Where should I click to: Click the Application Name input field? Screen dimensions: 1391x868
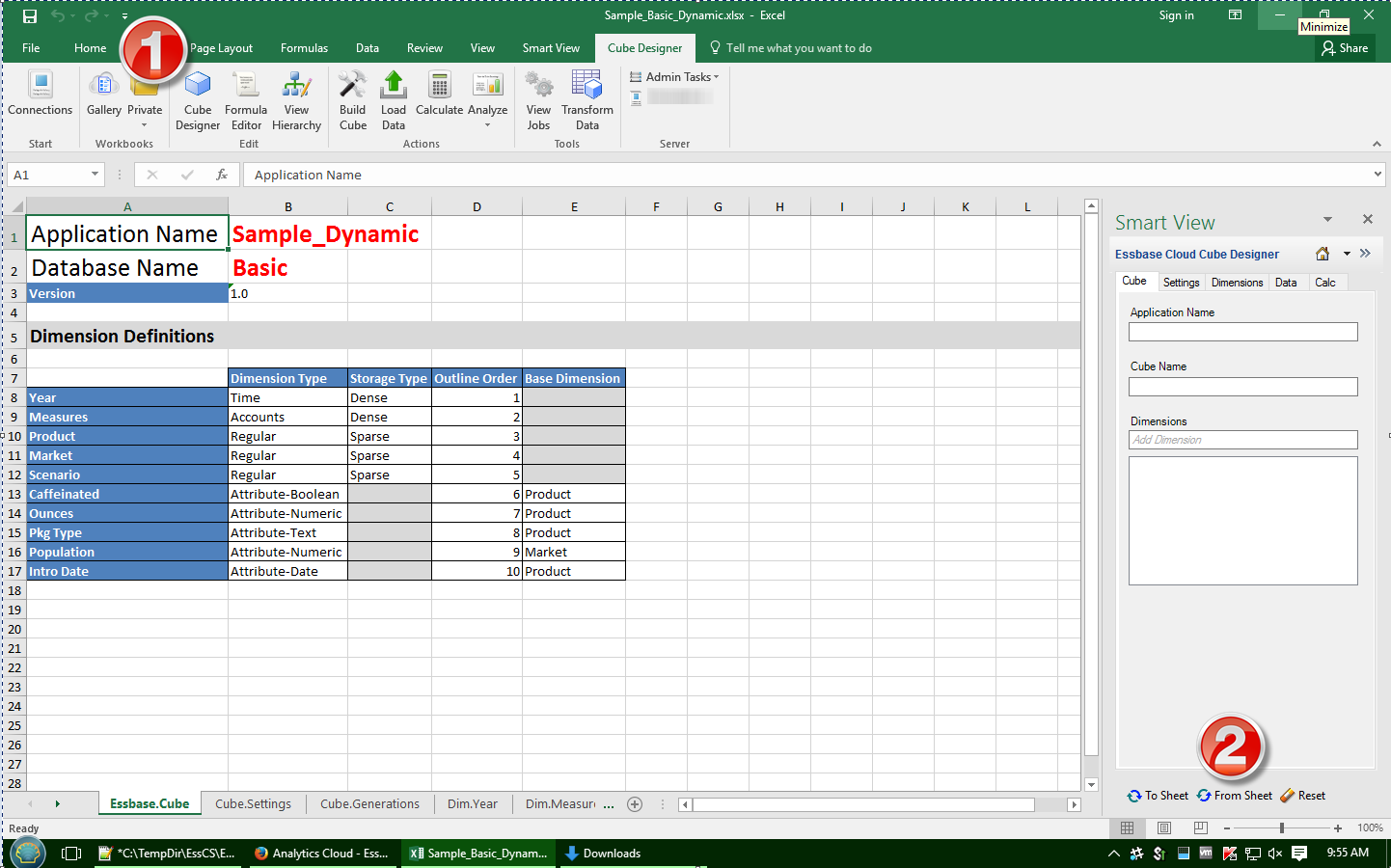[x=1242, y=332]
